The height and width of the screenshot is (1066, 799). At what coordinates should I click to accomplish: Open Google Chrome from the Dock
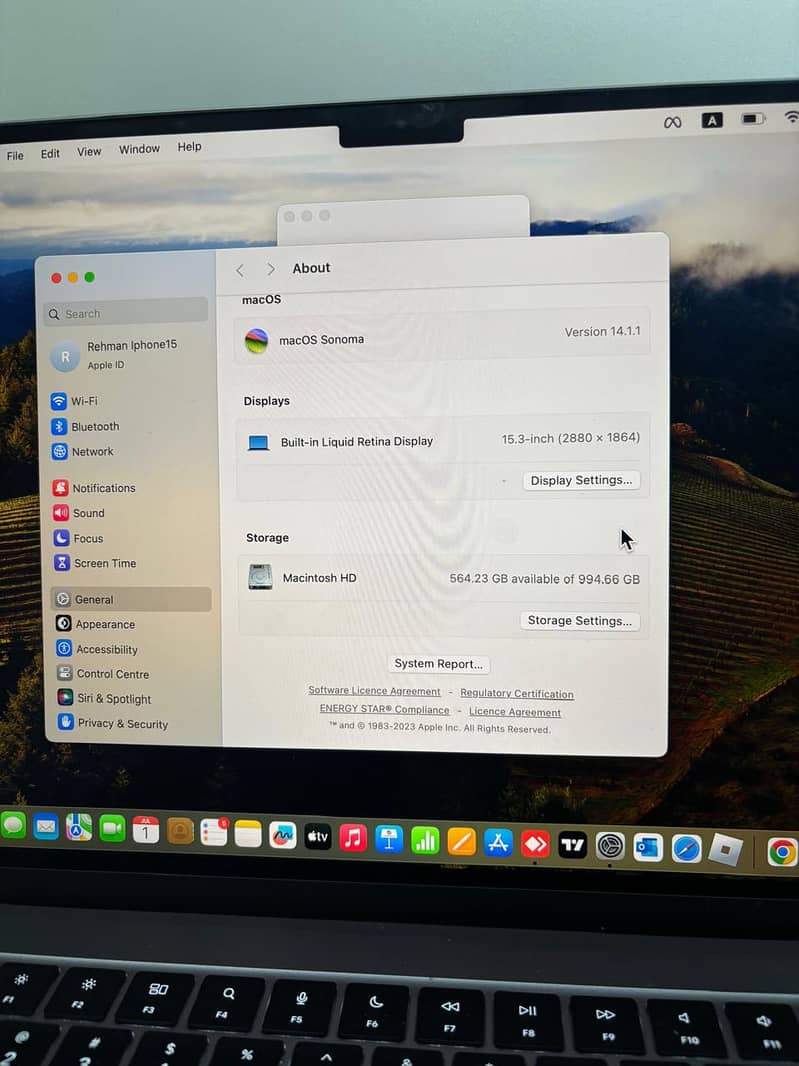[x=783, y=852]
